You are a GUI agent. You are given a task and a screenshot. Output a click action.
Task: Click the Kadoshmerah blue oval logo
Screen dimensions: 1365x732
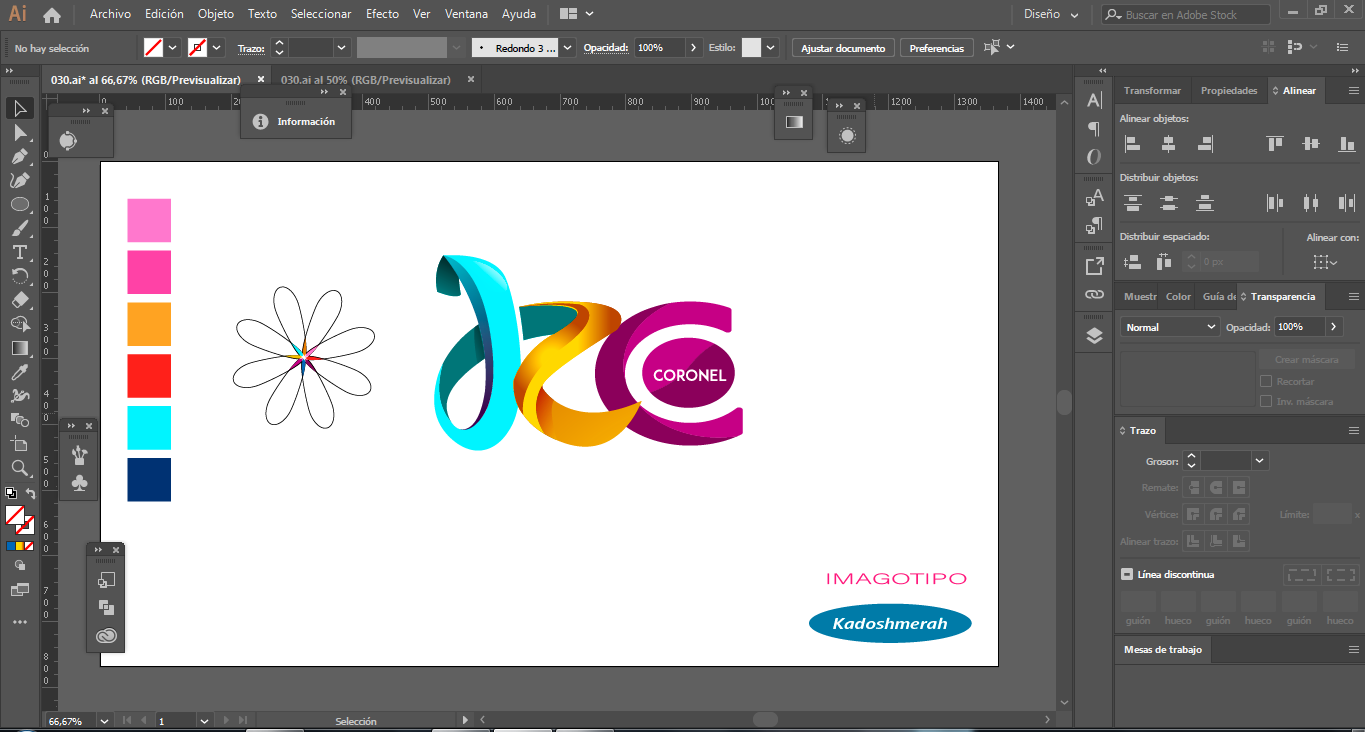point(890,624)
